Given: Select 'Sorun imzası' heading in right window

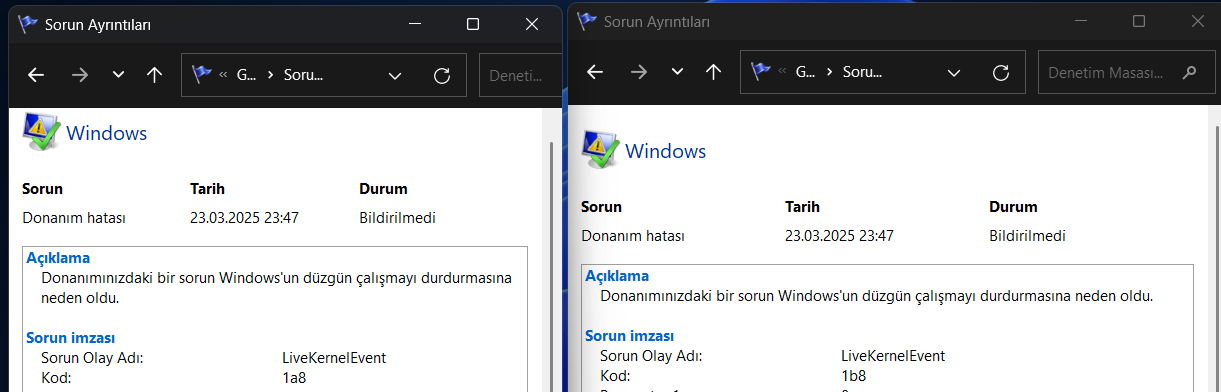Looking at the screenshot, I should [x=629, y=336].
